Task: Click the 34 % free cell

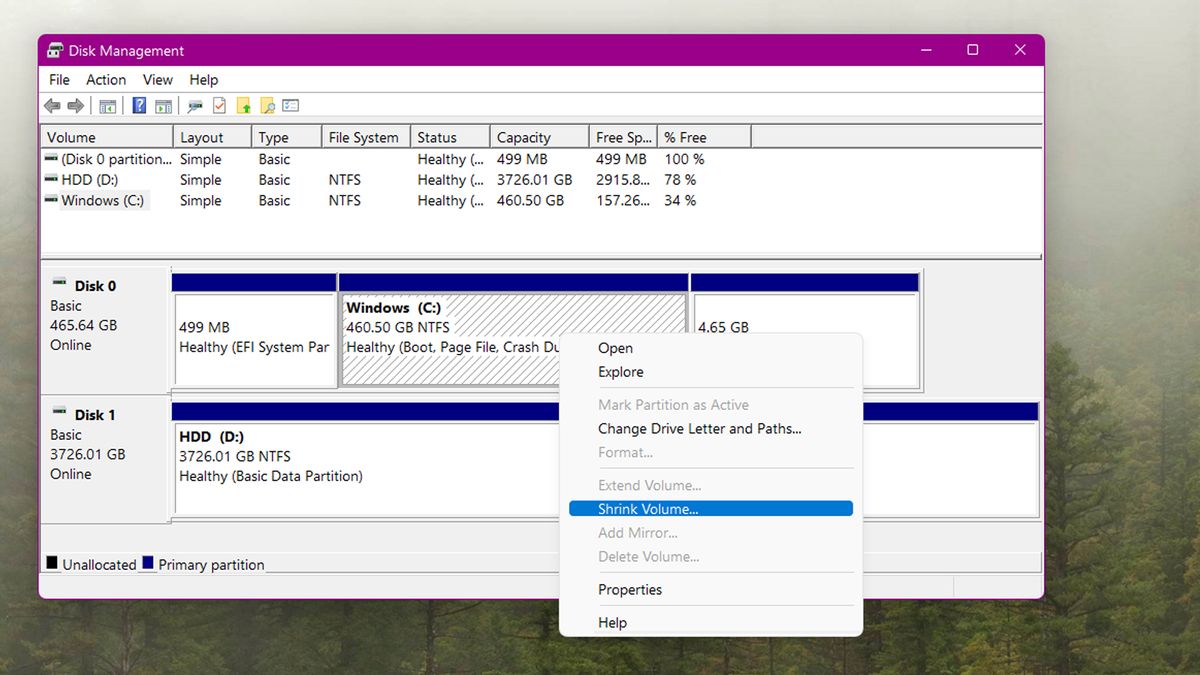Action: coord(680,201)
